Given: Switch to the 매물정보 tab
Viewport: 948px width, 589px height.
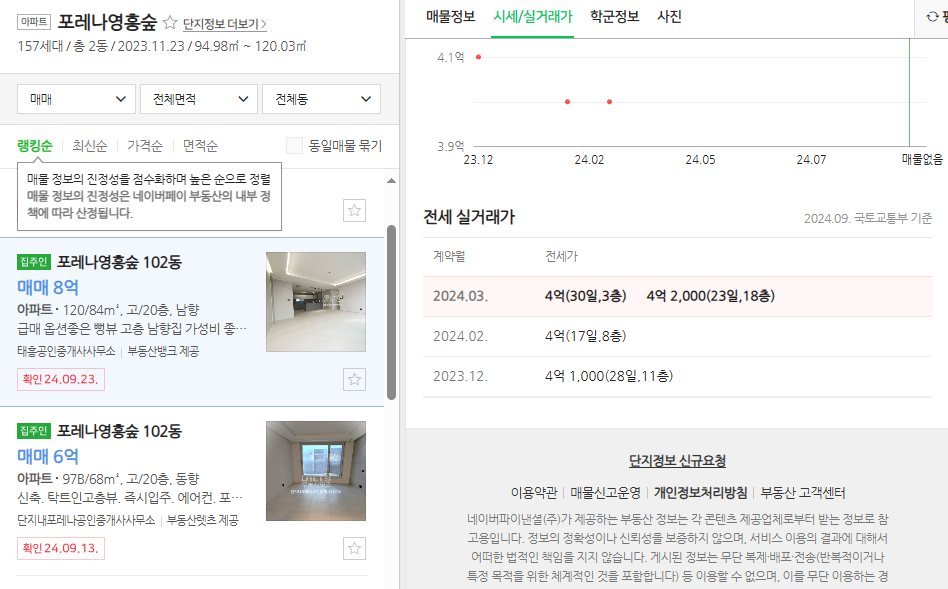Looking at the screenshot, I should 450,17.
